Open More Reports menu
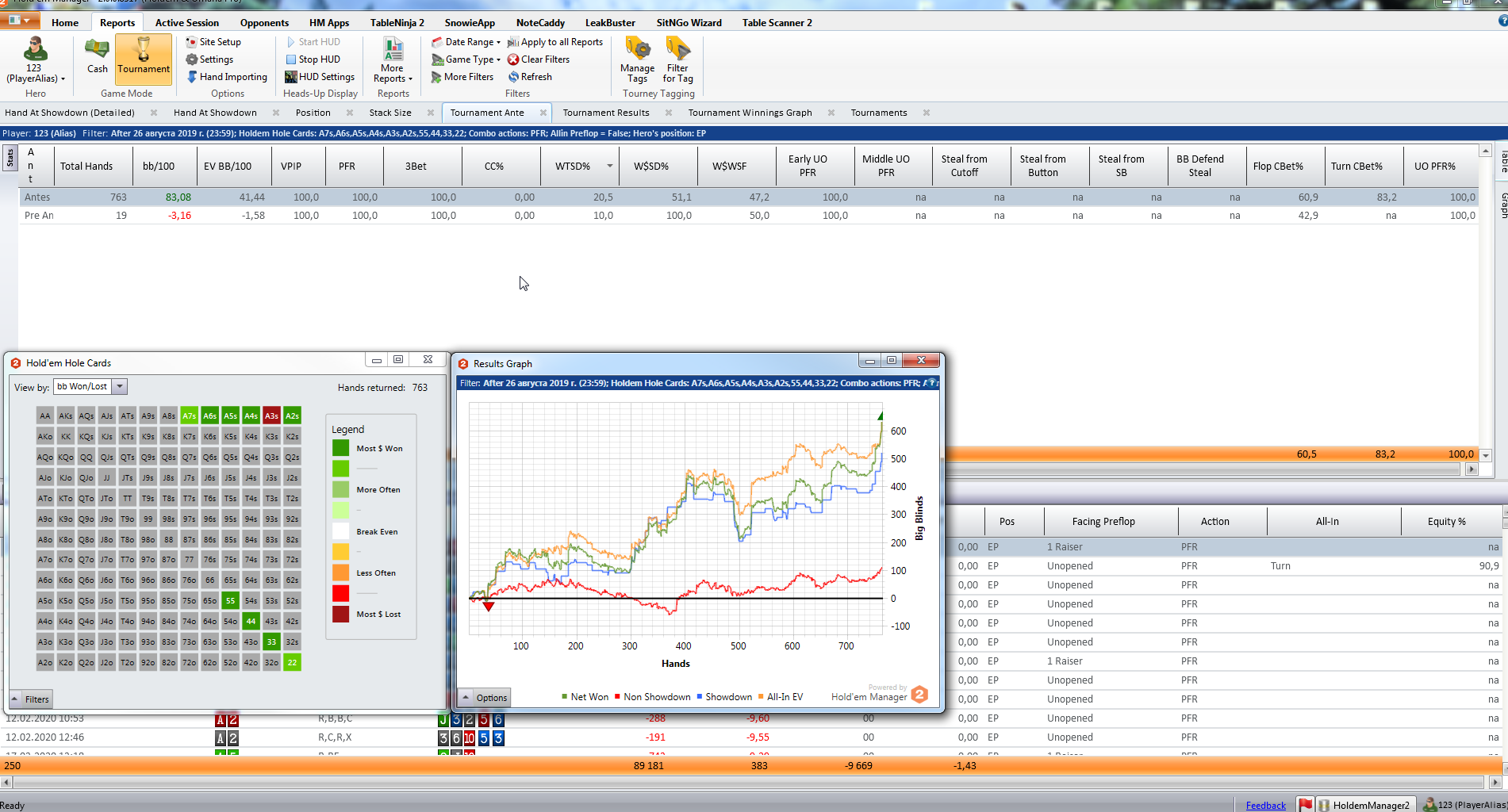Screen dimensions: 1508x812 click(x=393, y=60)
